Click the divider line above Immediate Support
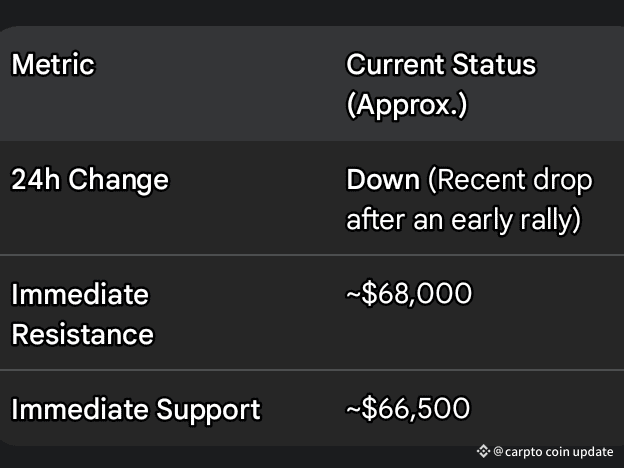 click(312, 370)
